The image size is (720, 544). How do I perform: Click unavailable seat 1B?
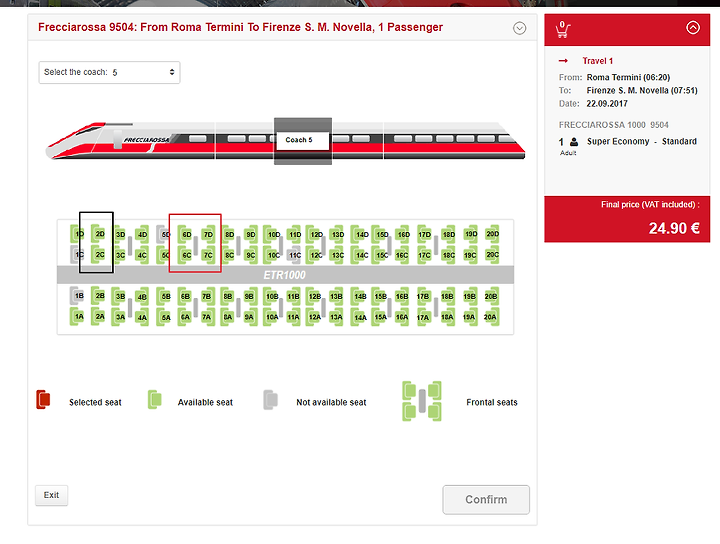click(x=78, y=296)
